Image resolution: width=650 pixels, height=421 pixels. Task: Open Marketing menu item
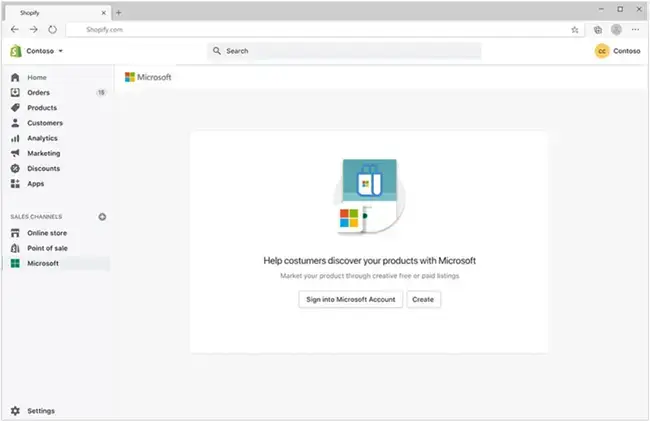click(x=44, y=153)
